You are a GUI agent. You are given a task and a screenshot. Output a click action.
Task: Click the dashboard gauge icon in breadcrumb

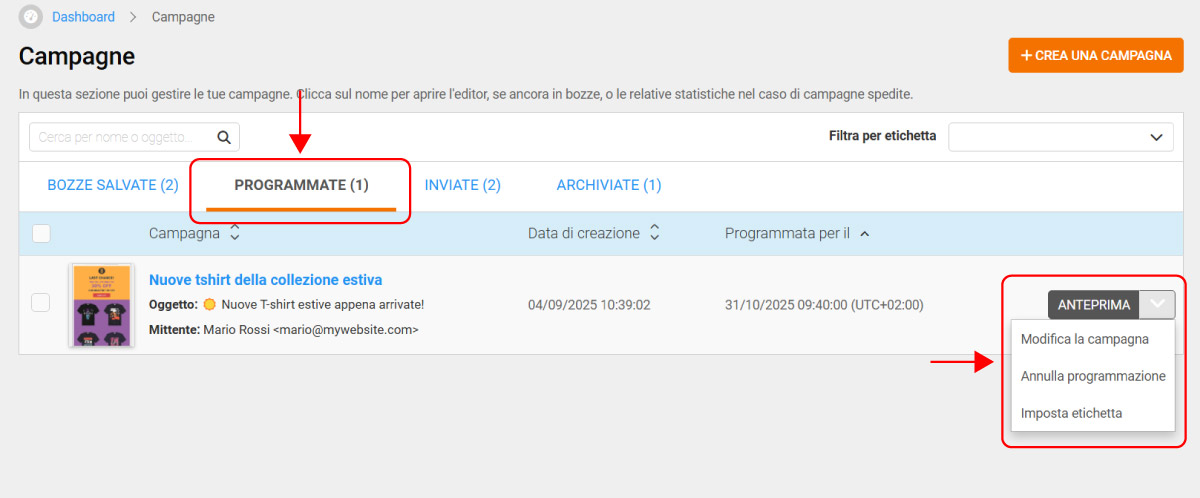[31, 17]
